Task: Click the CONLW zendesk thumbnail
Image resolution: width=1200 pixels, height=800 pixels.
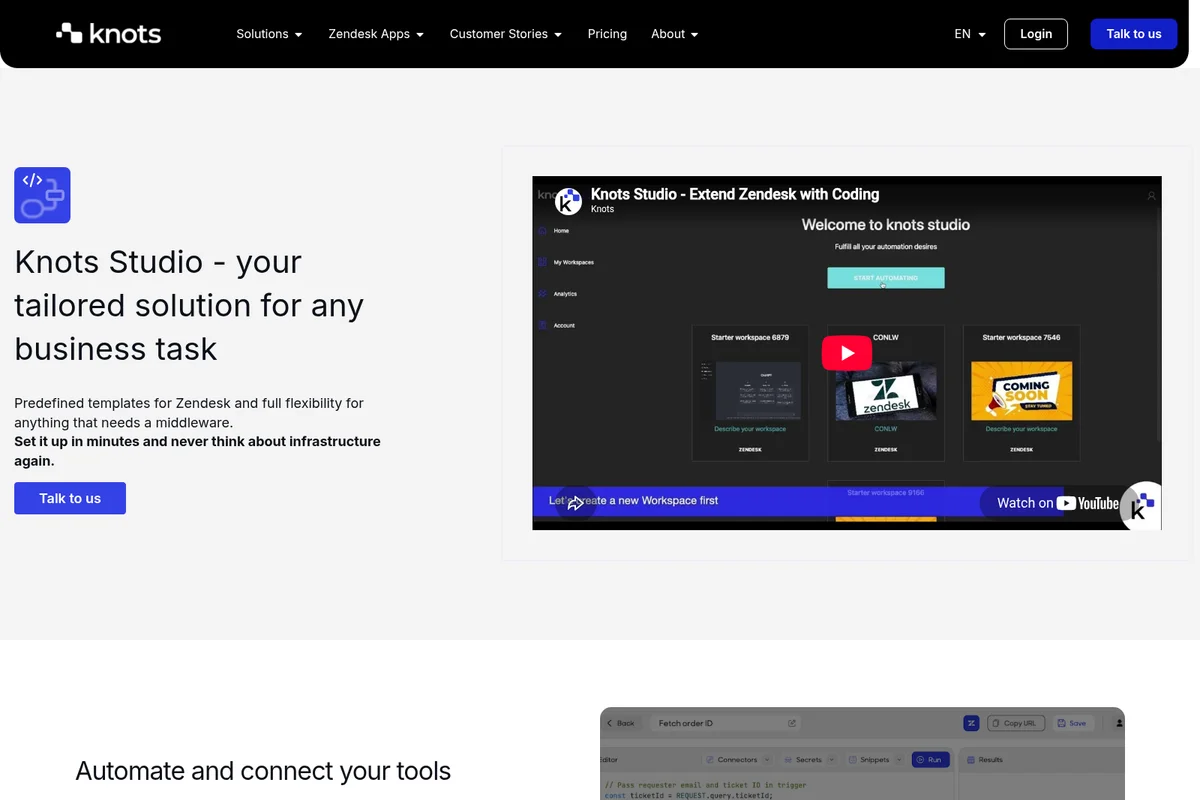Action: click(x=886, y=390)
